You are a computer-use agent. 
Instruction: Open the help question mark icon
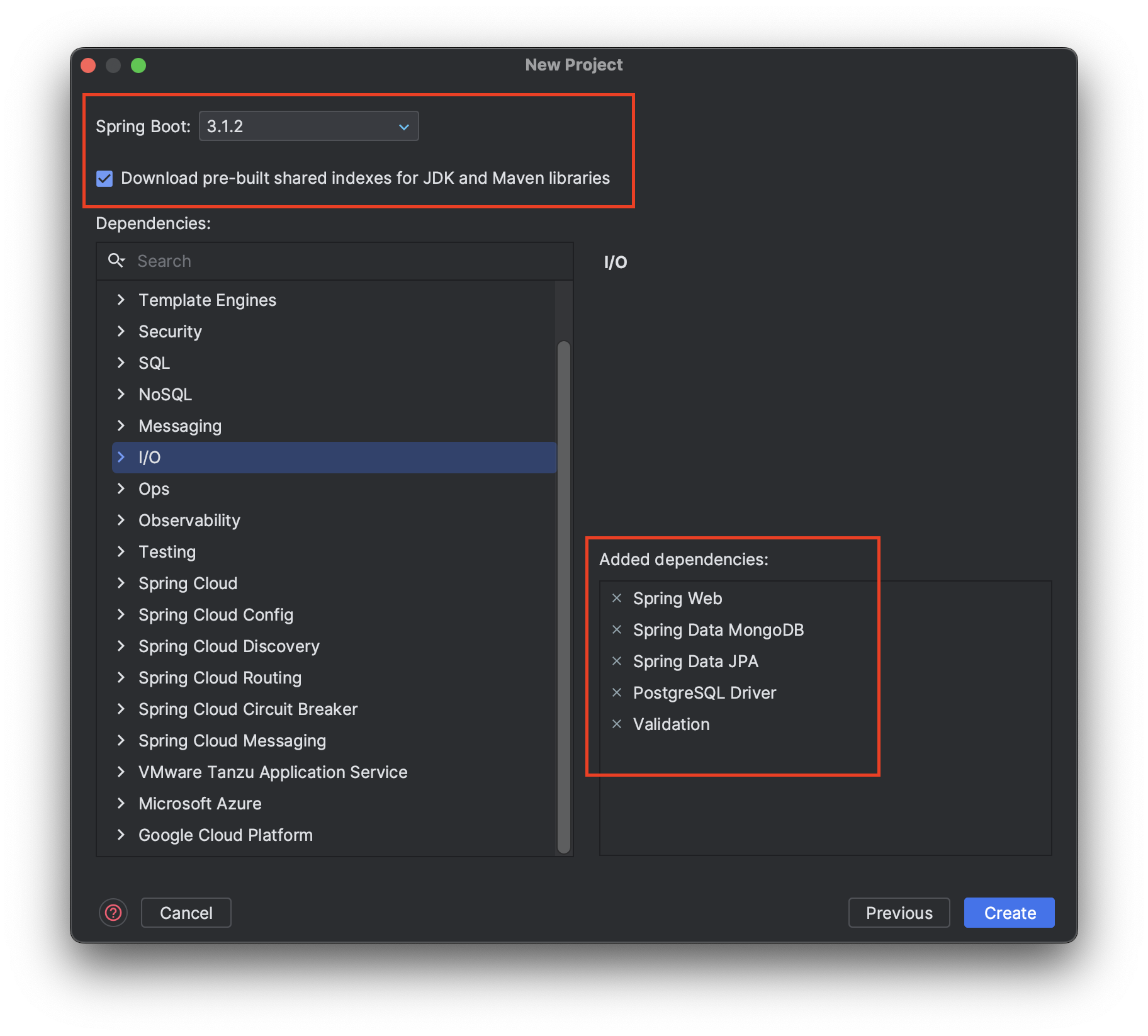tap(113, 913)
